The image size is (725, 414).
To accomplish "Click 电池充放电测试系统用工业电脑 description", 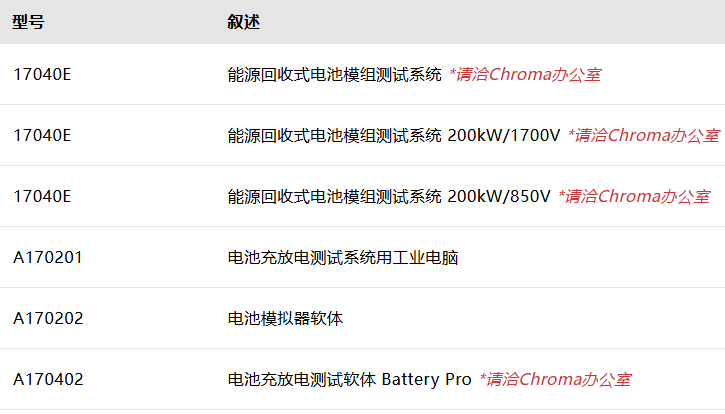I will pos(343,258).
